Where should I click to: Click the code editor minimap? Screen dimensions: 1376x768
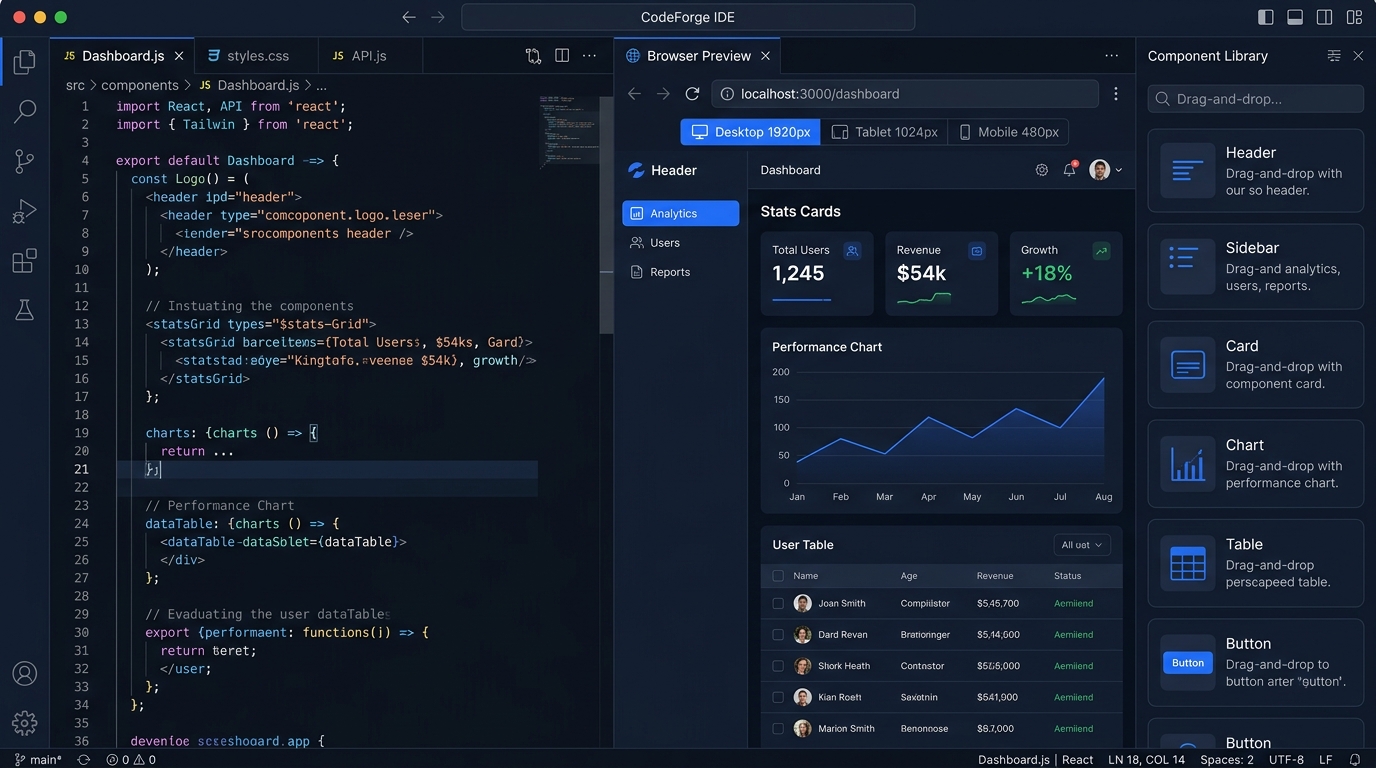(x=569, y=130)
